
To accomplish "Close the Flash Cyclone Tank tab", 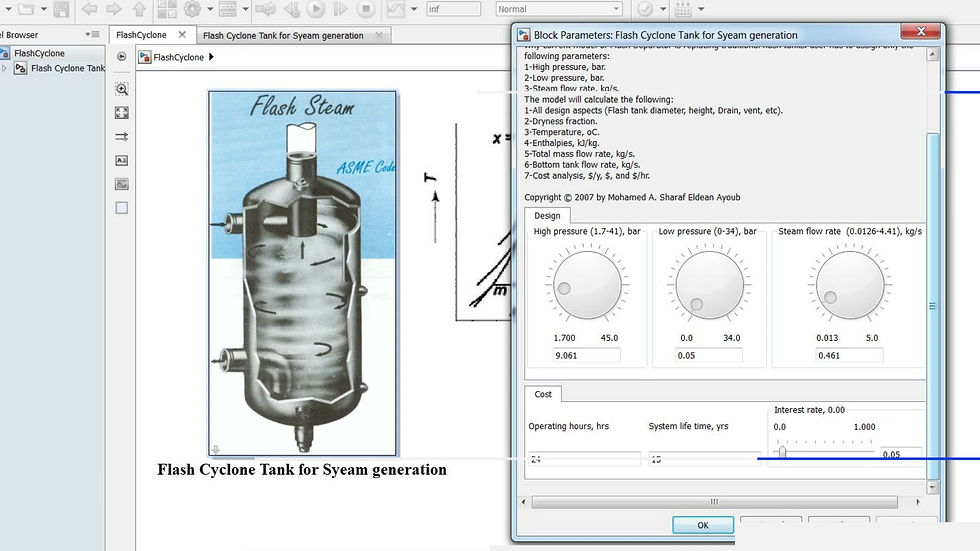I will [x=379, y=35].
